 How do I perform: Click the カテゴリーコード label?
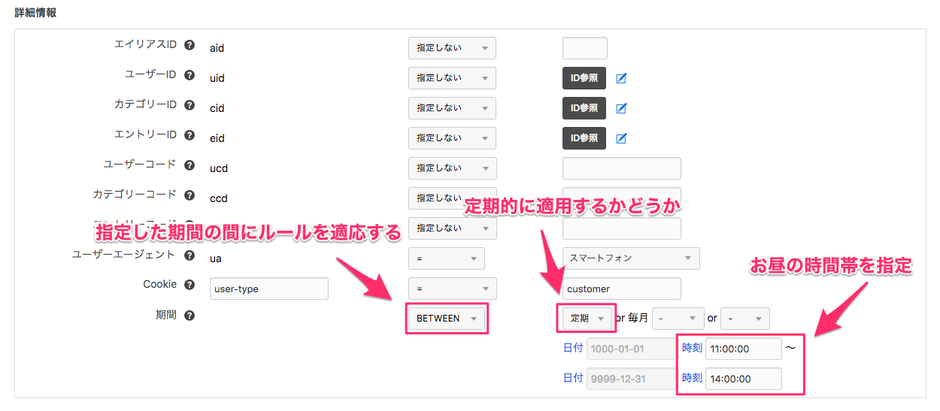coord(134,195)
